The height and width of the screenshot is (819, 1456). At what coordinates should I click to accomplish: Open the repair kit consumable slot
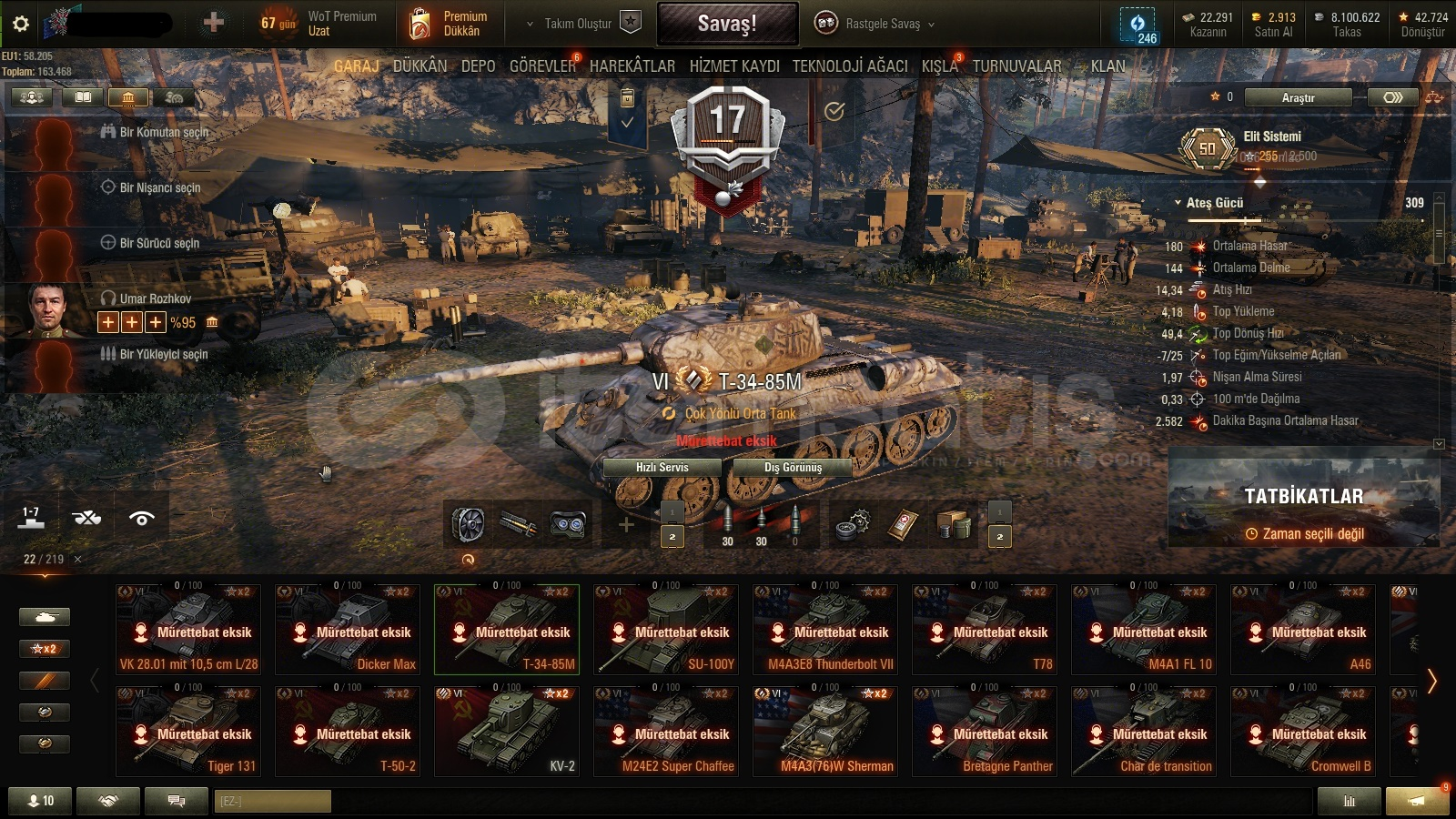tap(853, 524)
